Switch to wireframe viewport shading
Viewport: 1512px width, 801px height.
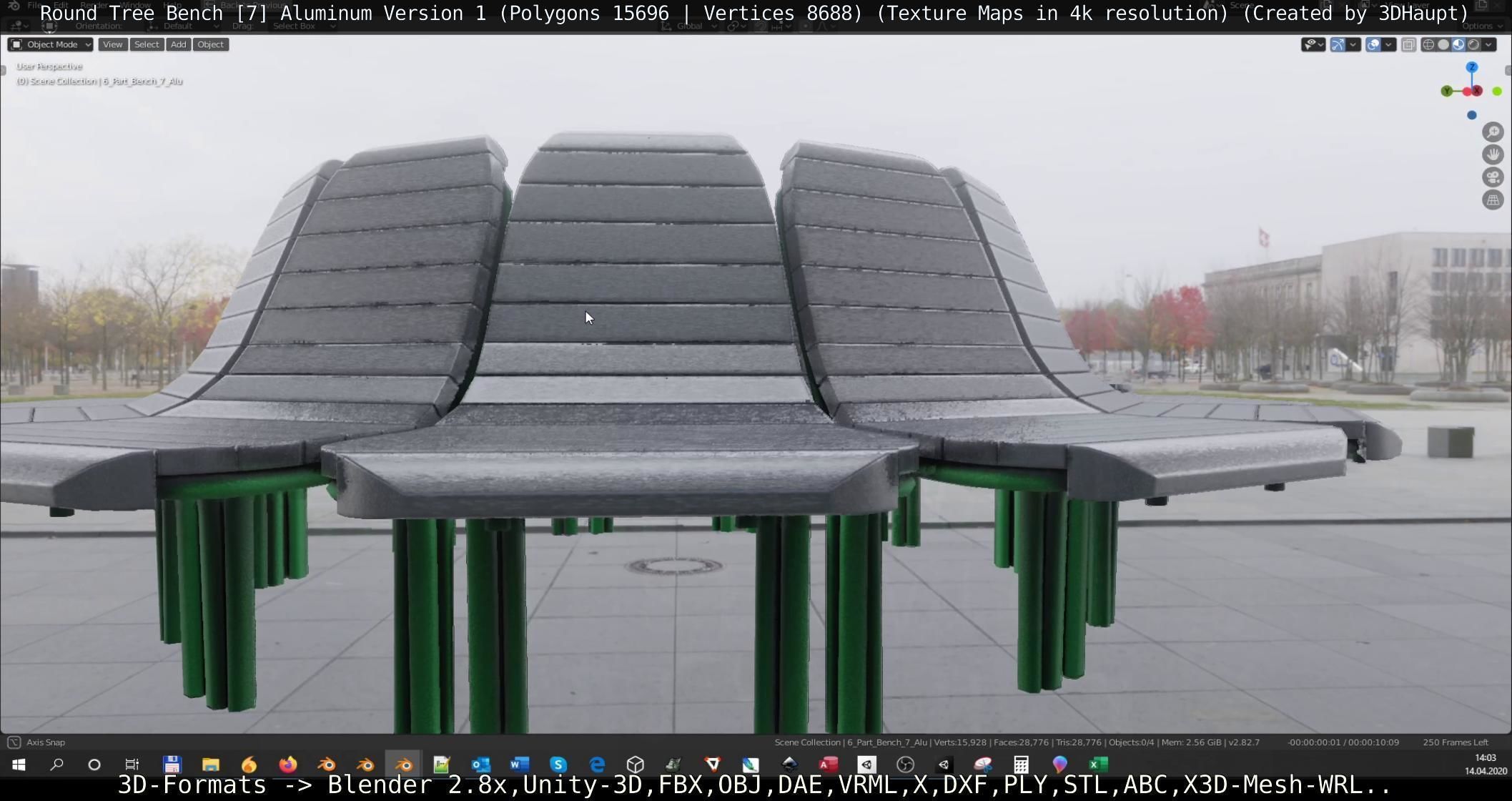1428,44
